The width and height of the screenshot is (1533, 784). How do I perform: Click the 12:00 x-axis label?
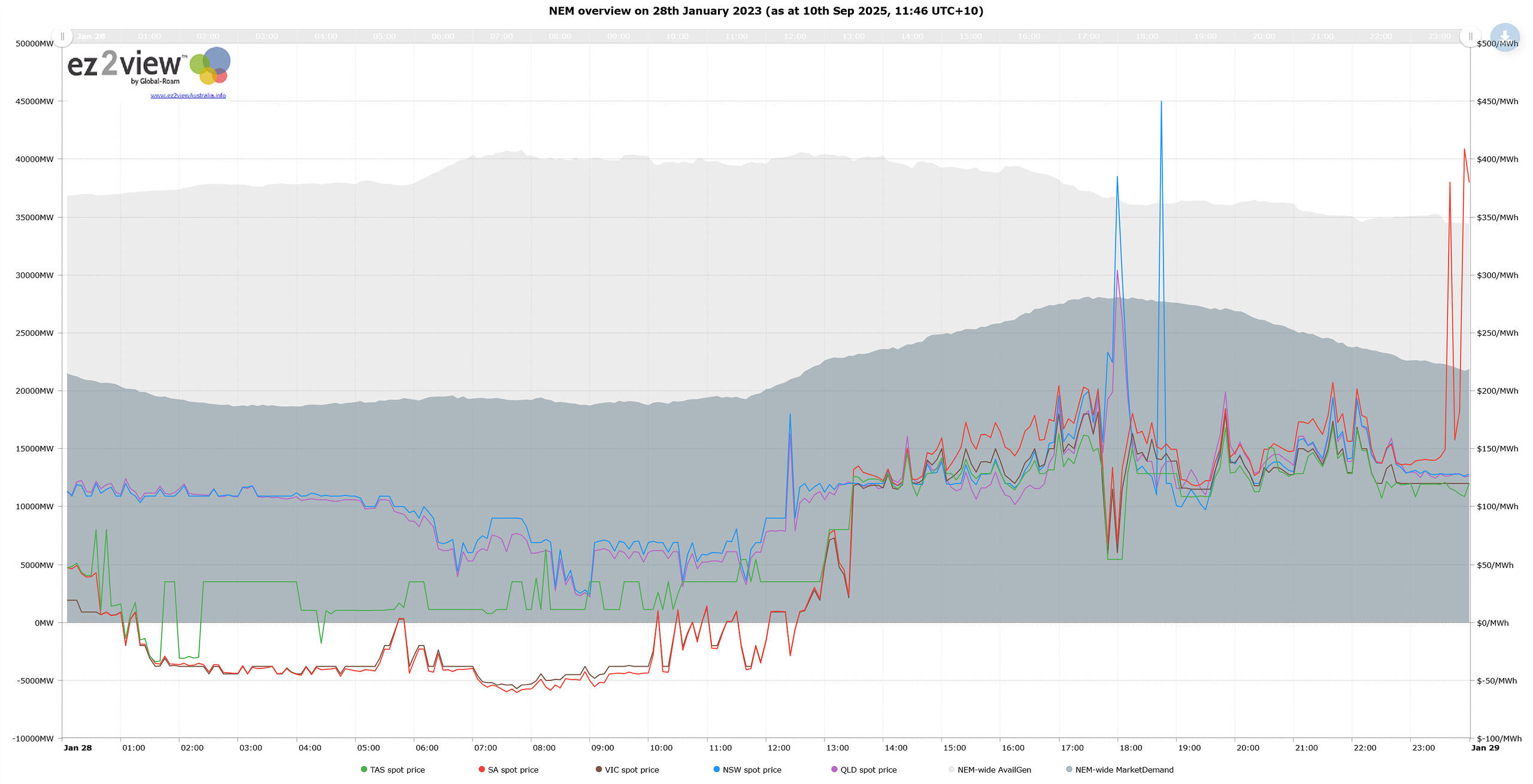point(778,747)
